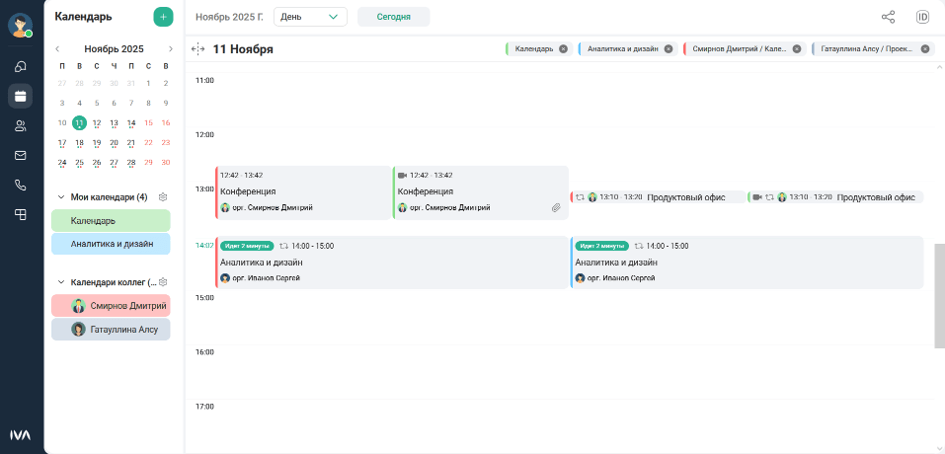Click the green plus button to add event
Image resolution: width=945 pixels, height=454 pixels.
[163, 16]
